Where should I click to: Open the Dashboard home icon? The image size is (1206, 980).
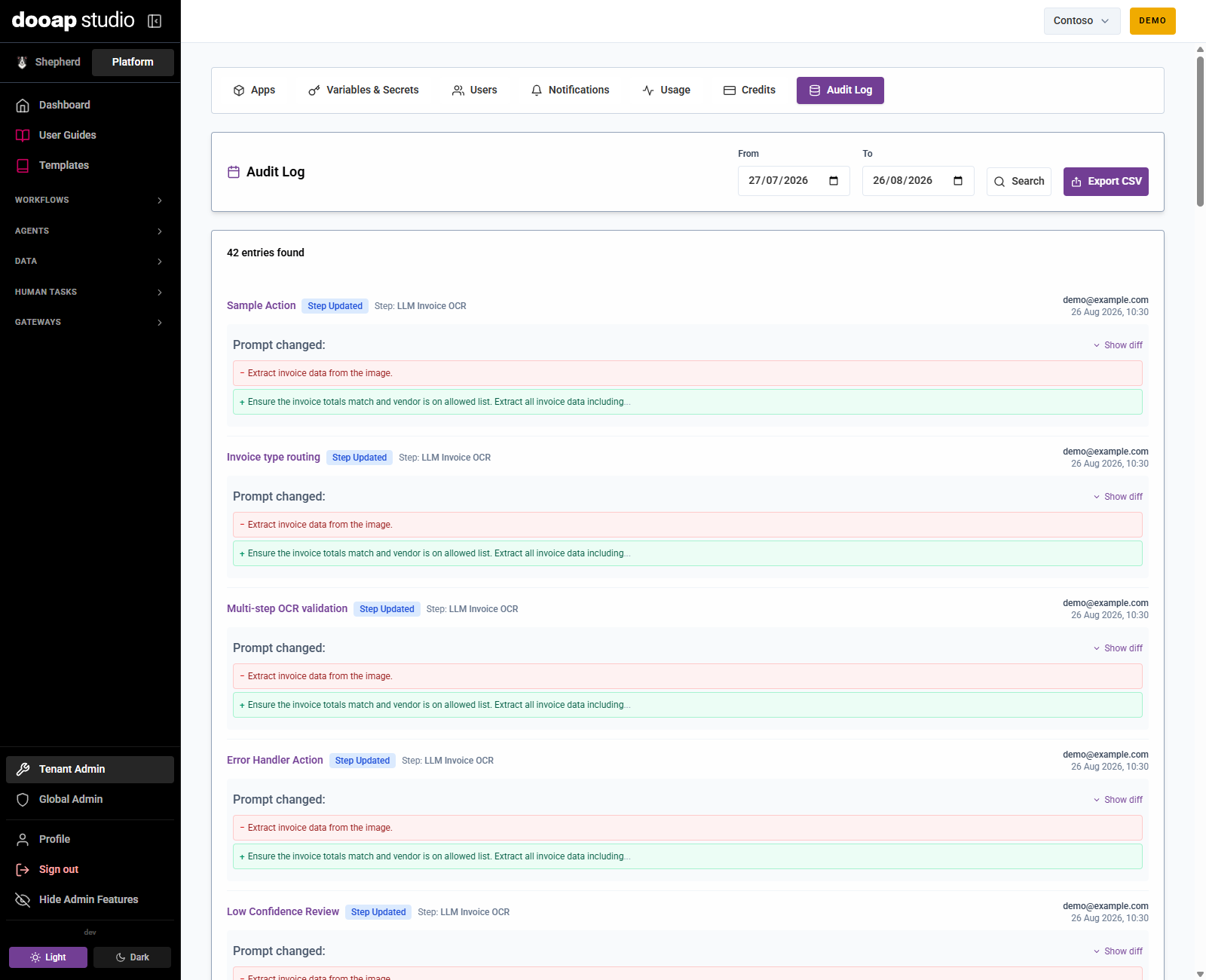click(23, 106)
